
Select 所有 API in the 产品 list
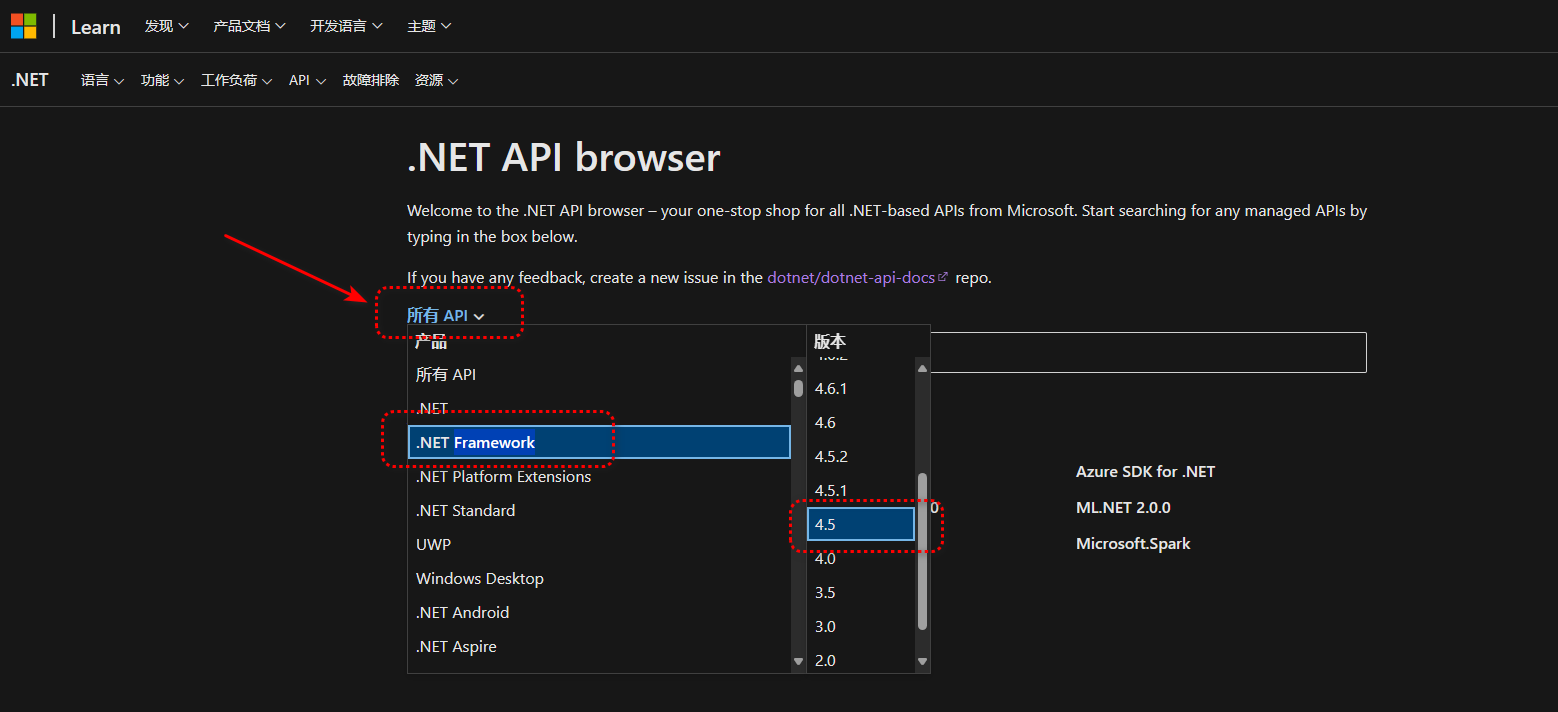tap(599, 375)
